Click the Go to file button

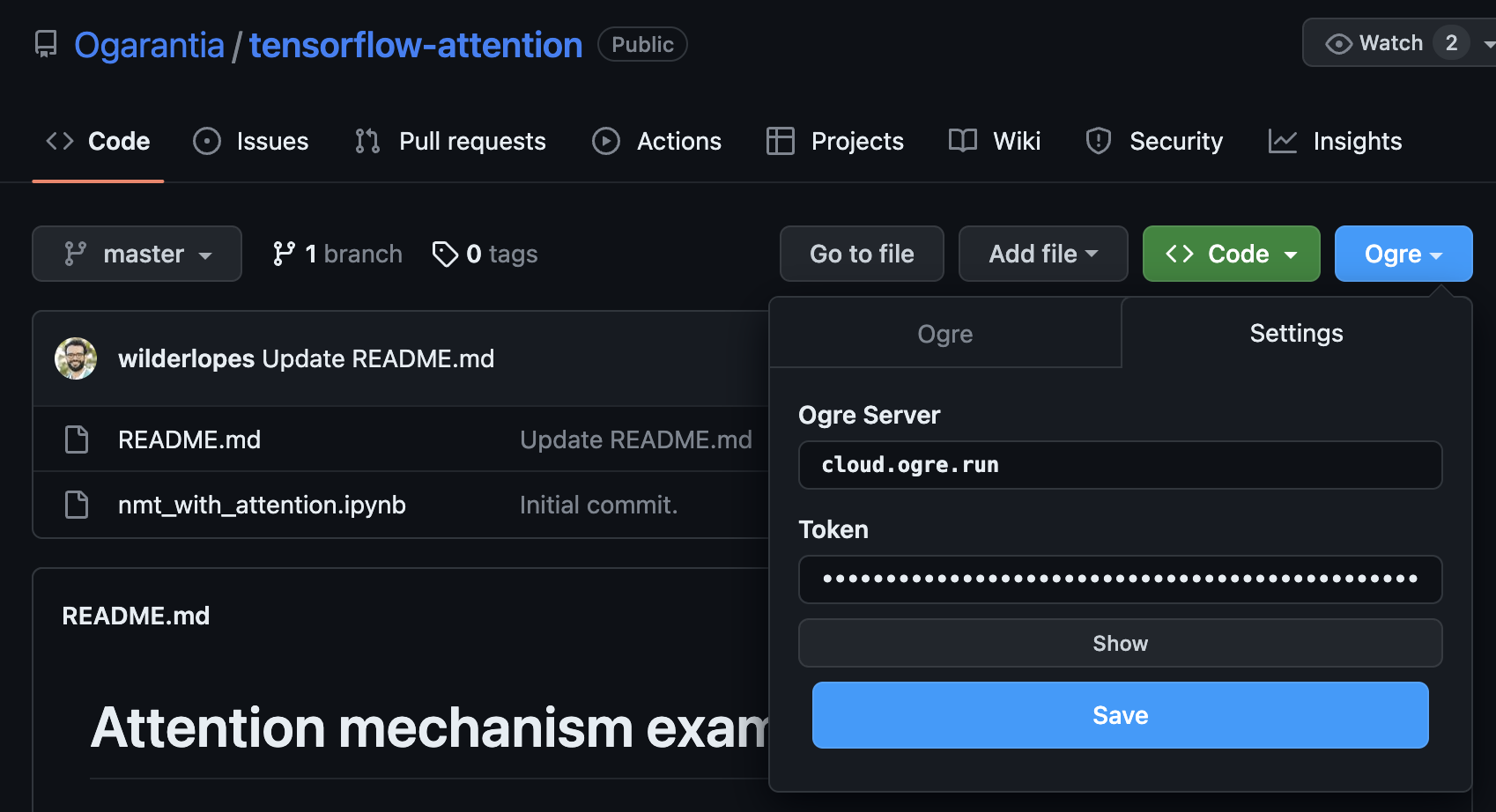tap(862, 254)
